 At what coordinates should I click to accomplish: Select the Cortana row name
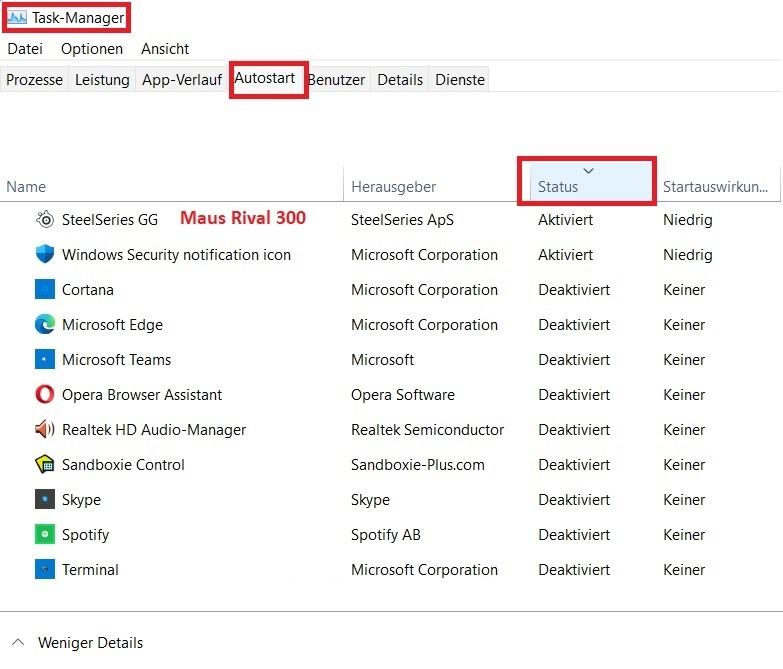pos(88,290)
